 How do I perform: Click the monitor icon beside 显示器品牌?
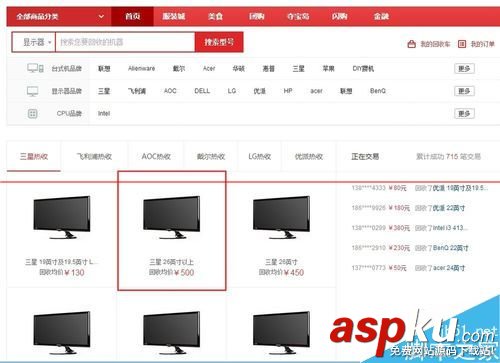coord(32,91)
